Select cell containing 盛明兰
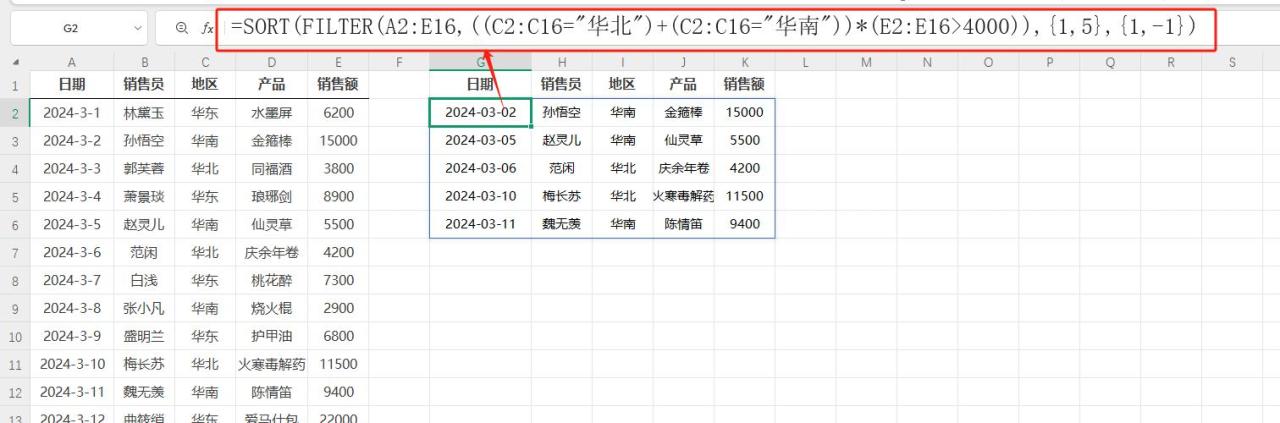This screenshot has width=1280, height=423. (144, 337)
